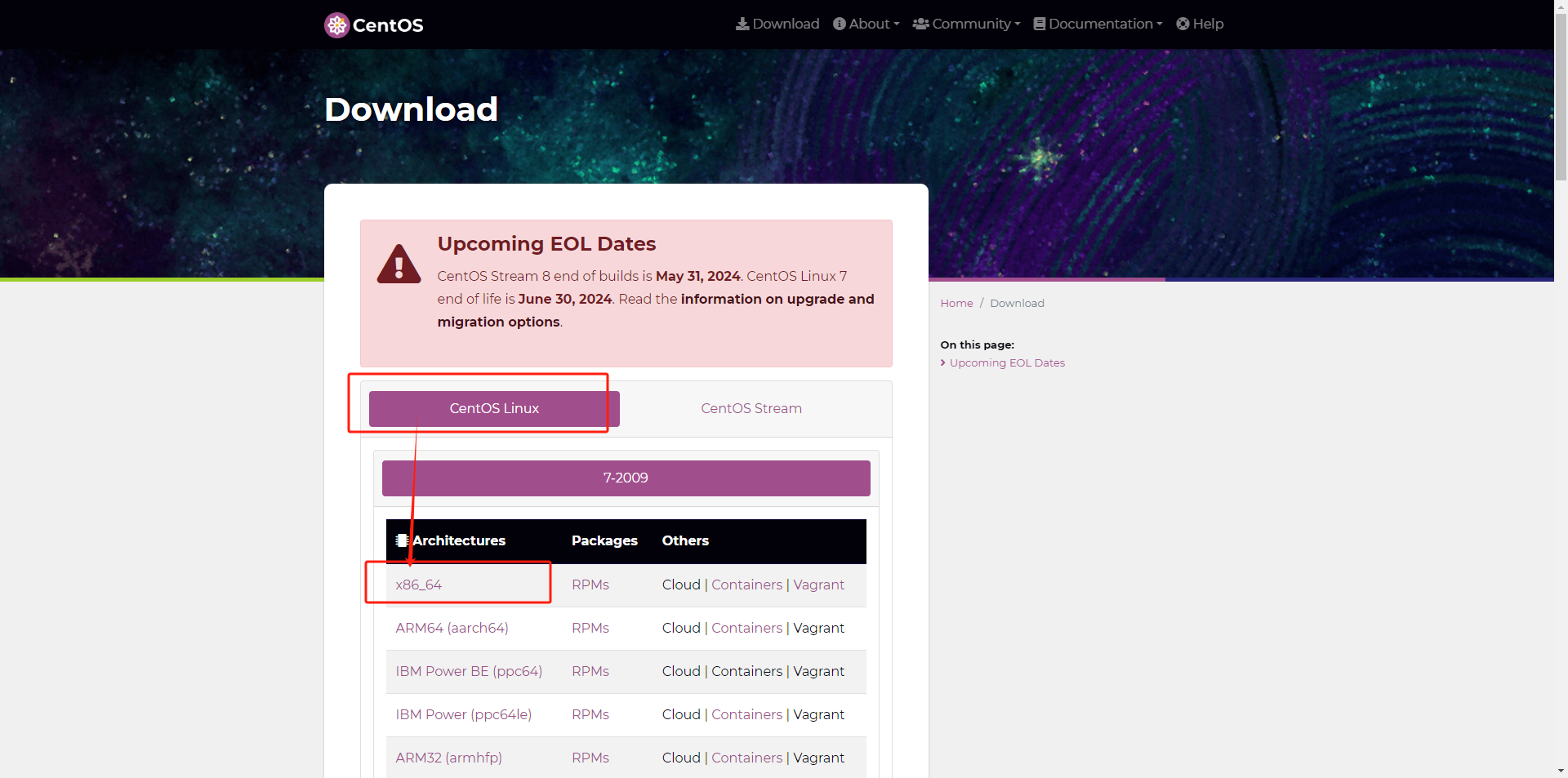The width and height of the screenshot is (1568, 778).
Task: Click the Download arrow icon in navbar
Action: click(742, 24)
